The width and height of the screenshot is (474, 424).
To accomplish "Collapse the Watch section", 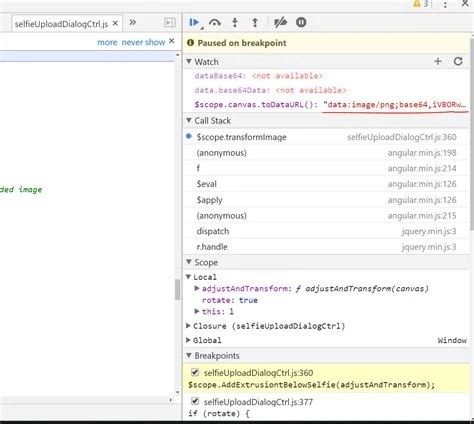I will pyautogui.click(x=189, y=61).
